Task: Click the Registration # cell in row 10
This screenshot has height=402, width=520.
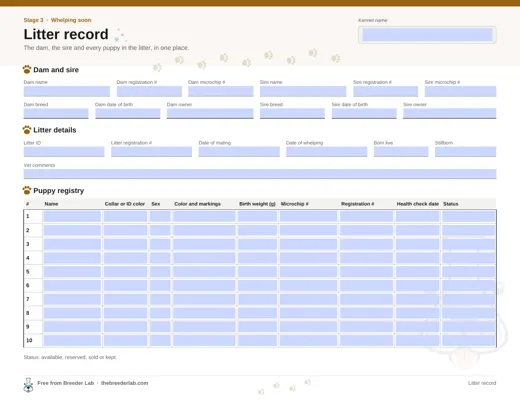Action: 366,340
